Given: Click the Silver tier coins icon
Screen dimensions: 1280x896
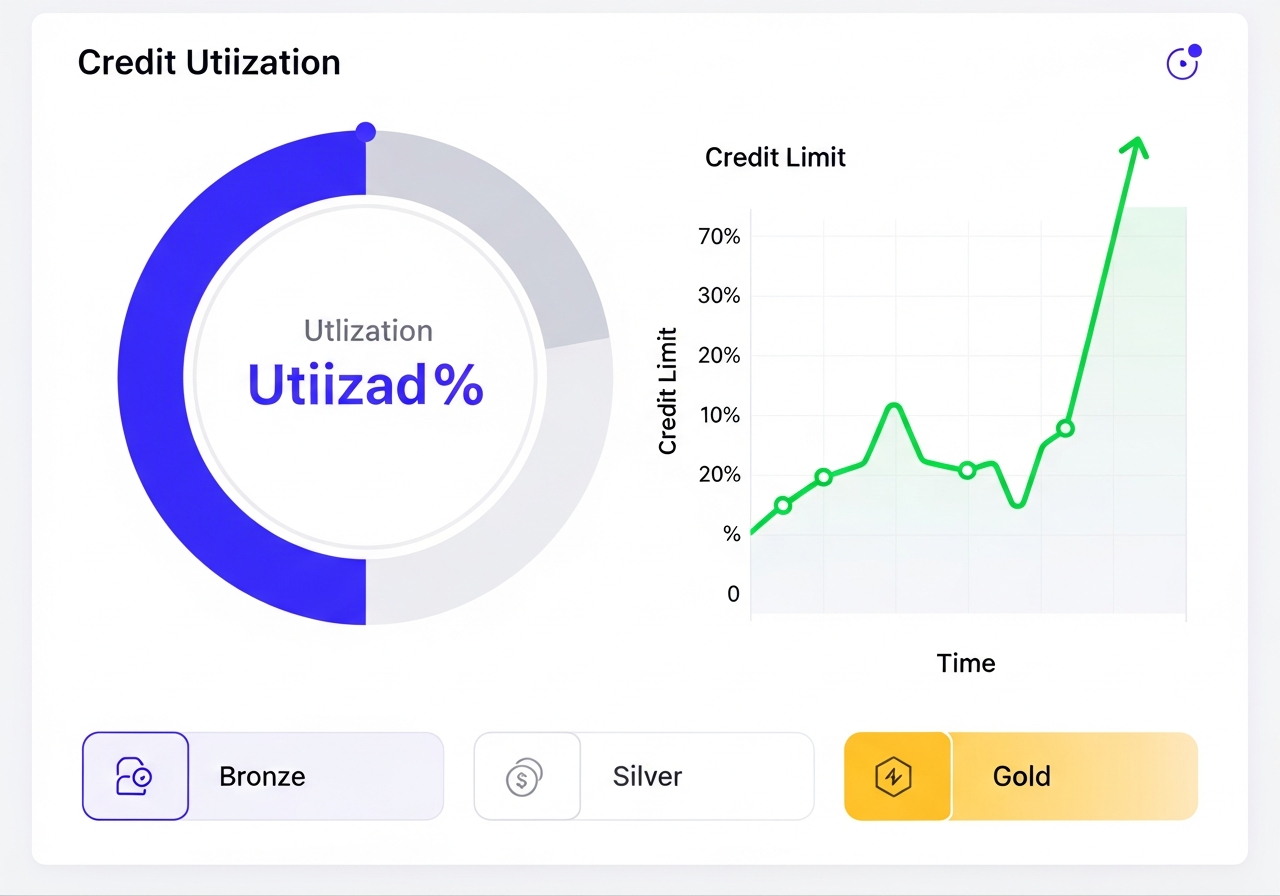Looking at the screenshot, I should tap(524, 776).
